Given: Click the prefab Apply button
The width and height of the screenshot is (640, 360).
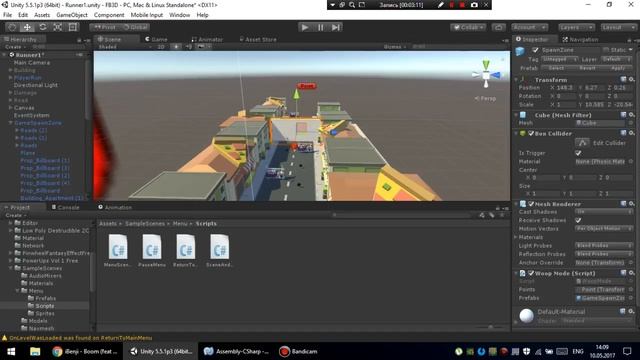Looking at the screenshot, I should pos(618,68).
